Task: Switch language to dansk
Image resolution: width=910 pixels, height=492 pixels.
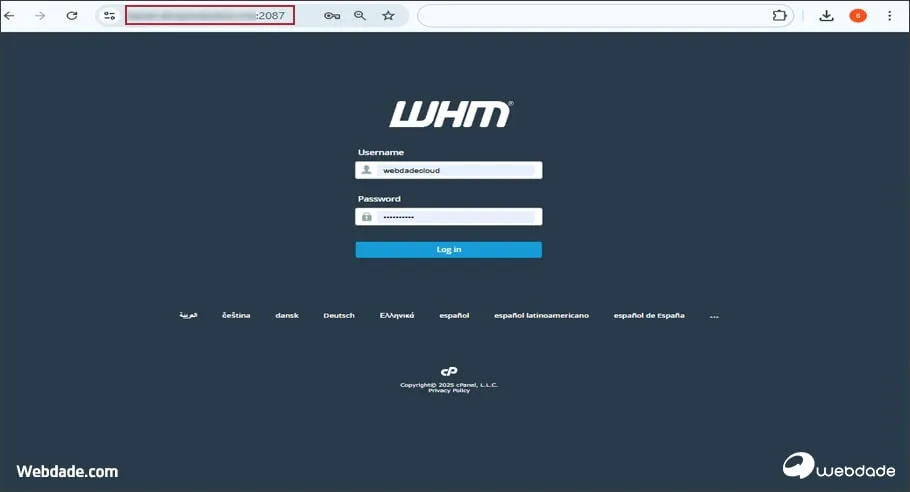Action: 287,315
